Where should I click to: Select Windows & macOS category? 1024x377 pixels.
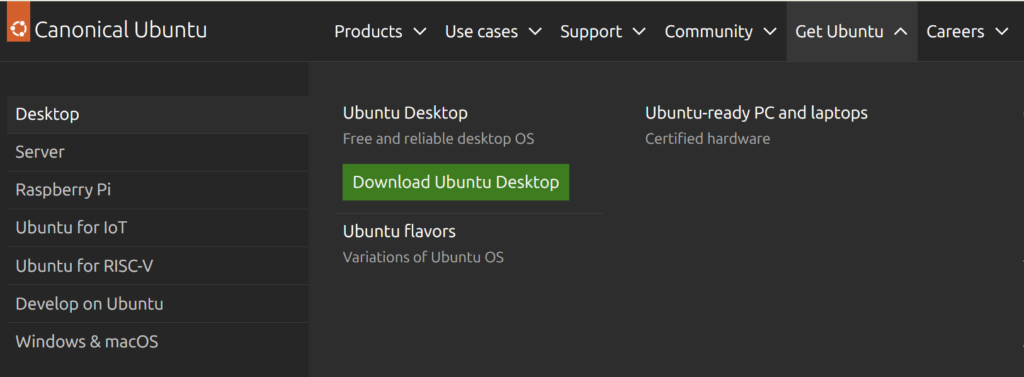coord(157,342)
